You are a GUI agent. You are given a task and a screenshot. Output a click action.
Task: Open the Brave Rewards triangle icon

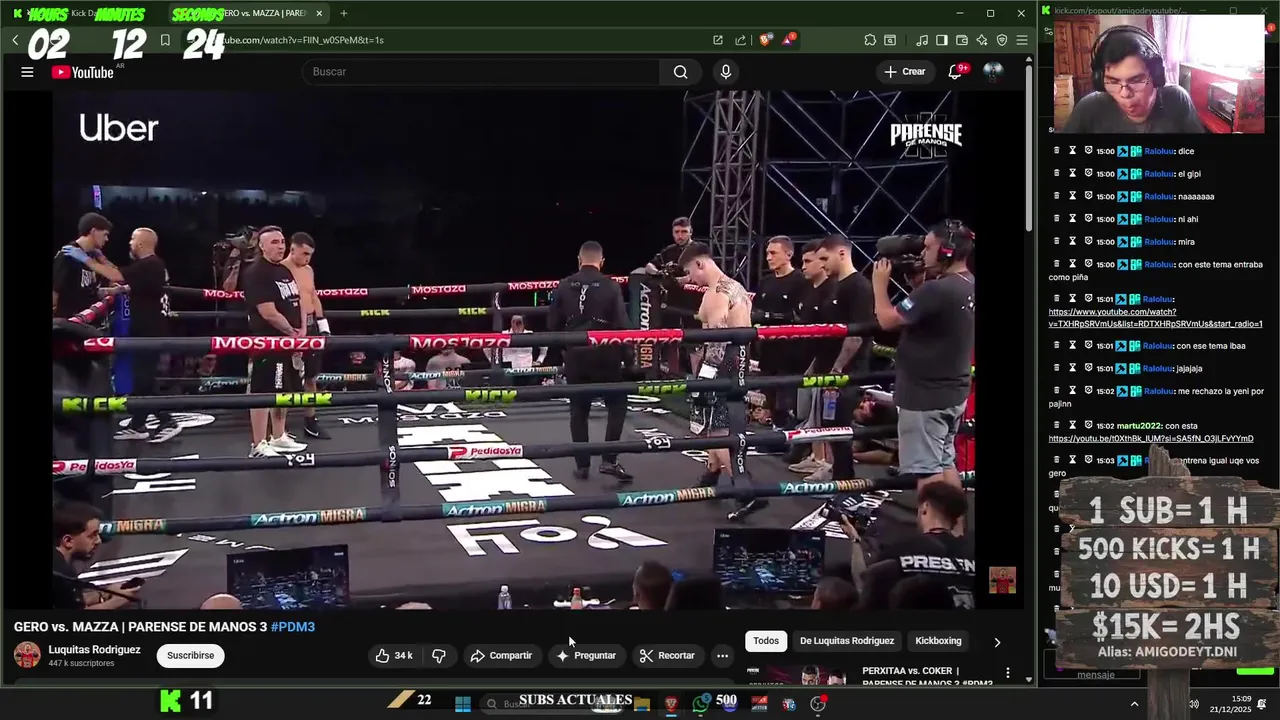(x=789, y=40)
